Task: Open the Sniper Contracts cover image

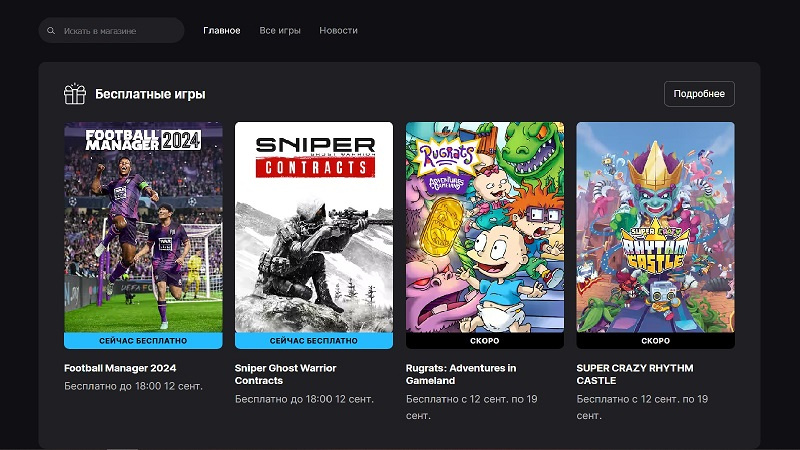Action: click(x=314, y=227)
